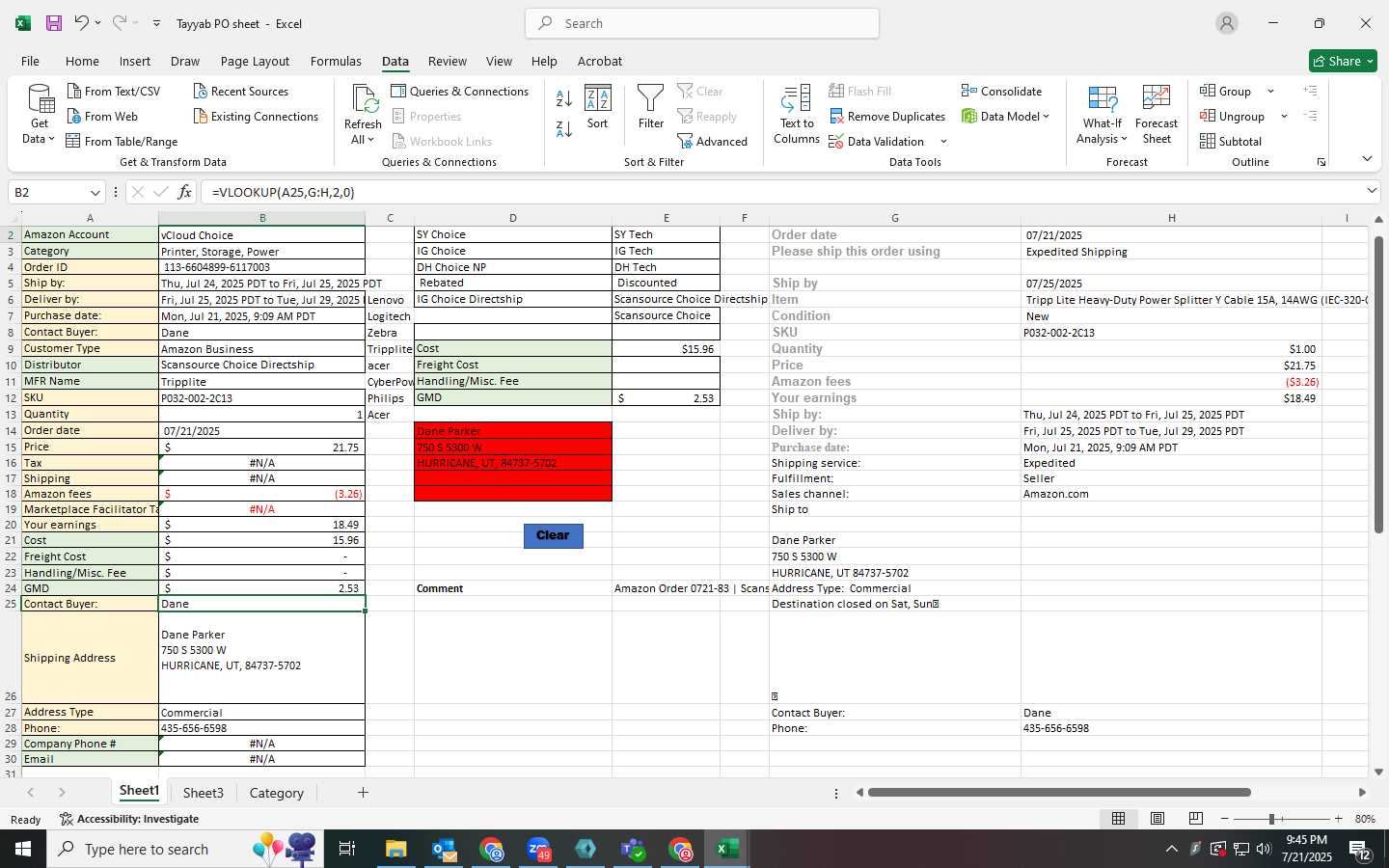
Task: Open Windows Task View
Action: coord(346,849)
